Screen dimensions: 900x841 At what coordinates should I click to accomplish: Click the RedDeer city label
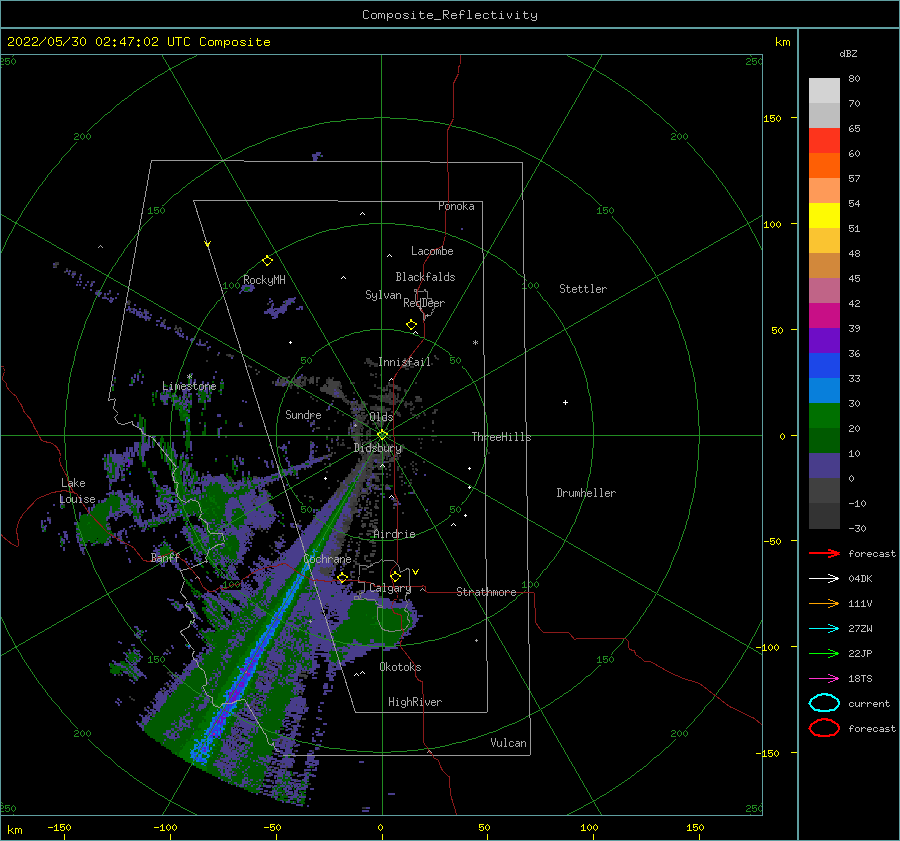coord(424,303)
